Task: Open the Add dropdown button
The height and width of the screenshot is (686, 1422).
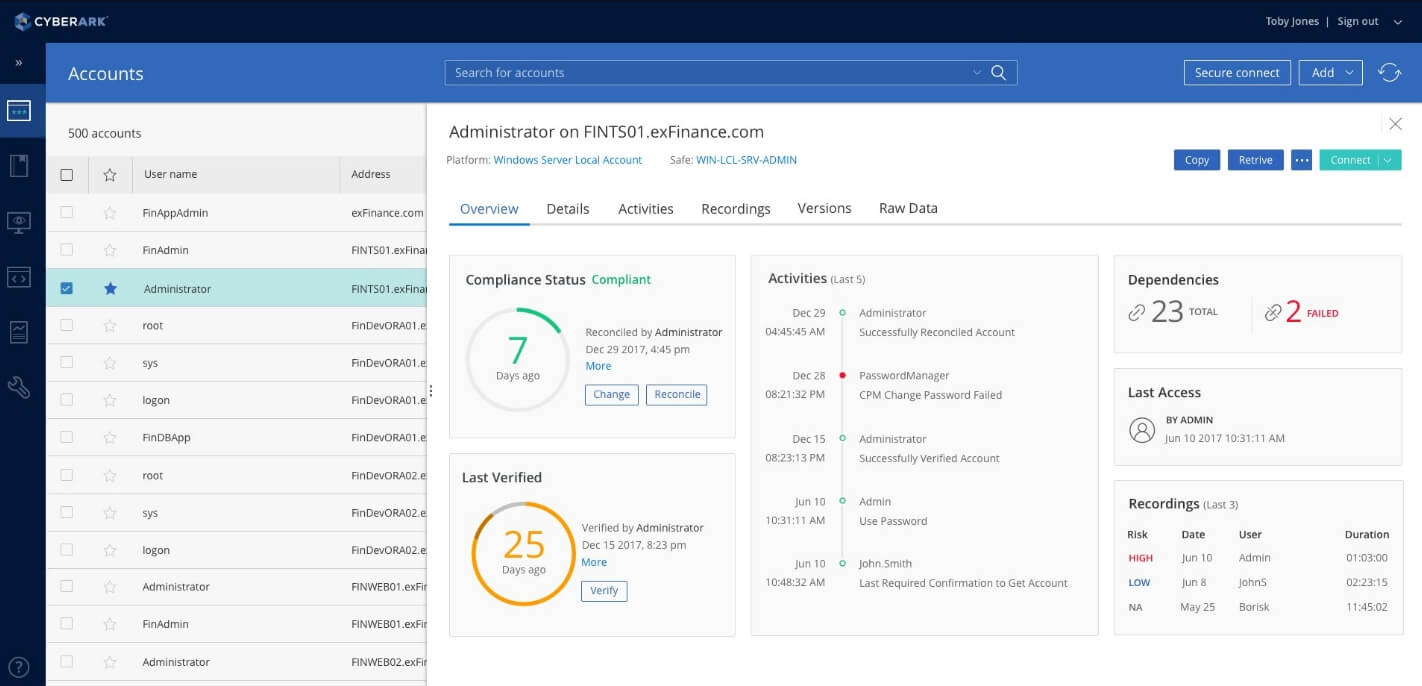Action: click(1330, 72)
